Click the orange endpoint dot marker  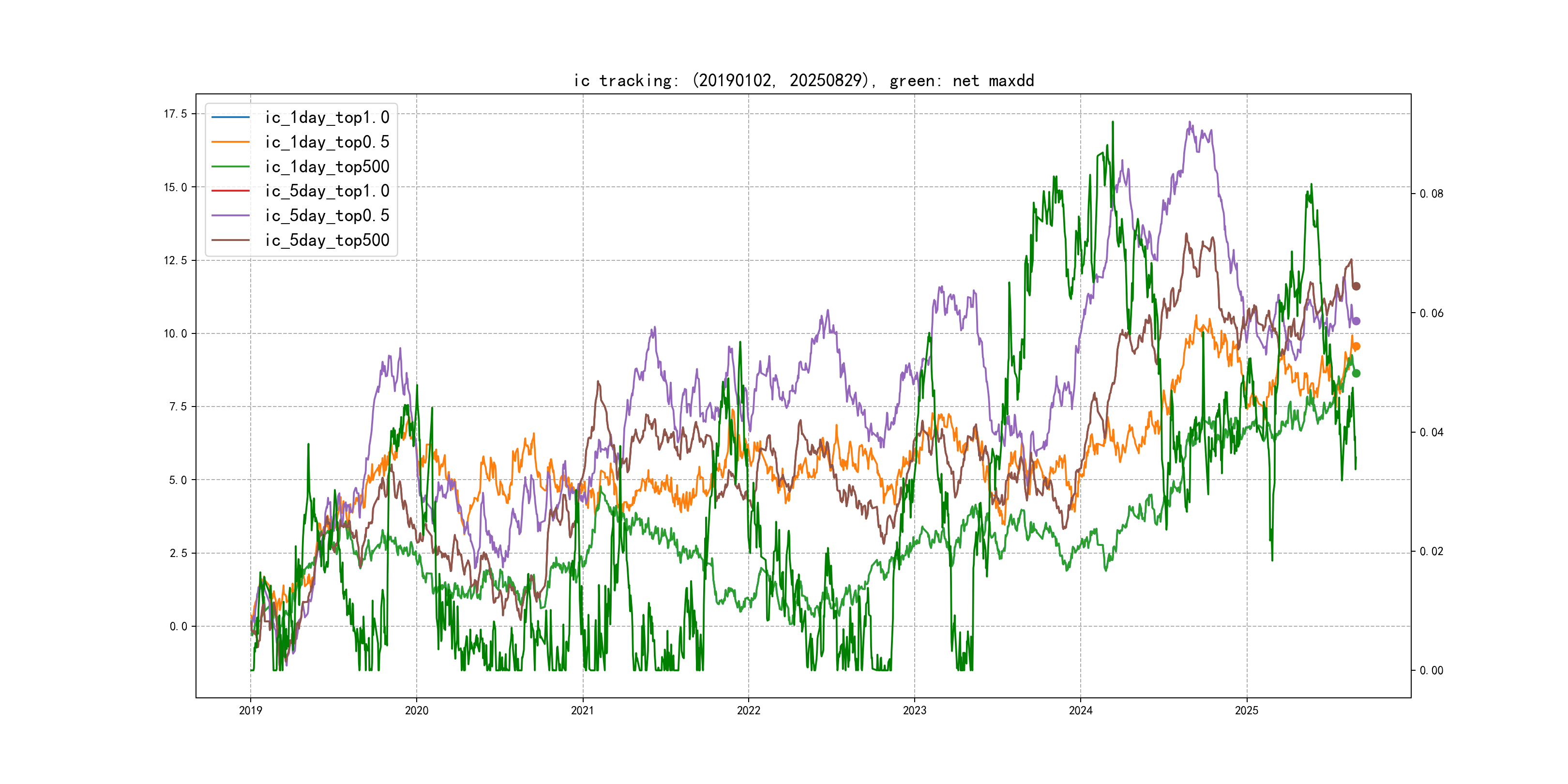pyautogui.click(x=1356, y=347)
